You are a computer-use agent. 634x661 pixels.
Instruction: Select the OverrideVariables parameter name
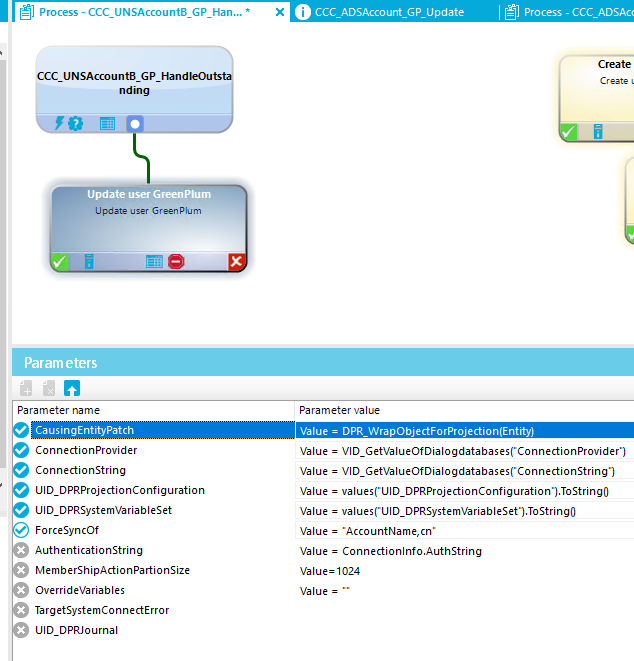[80, 590]
